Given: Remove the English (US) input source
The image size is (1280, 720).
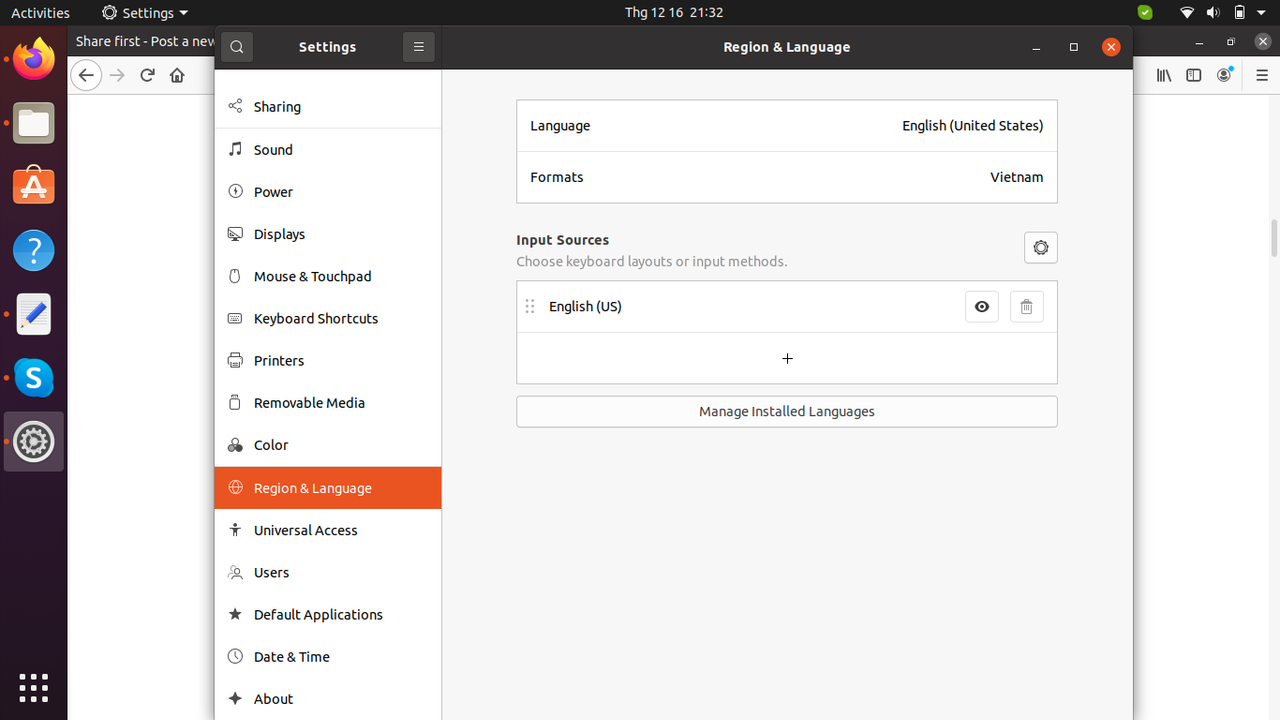Looking at the screenshot, I should coord(1026,307).
